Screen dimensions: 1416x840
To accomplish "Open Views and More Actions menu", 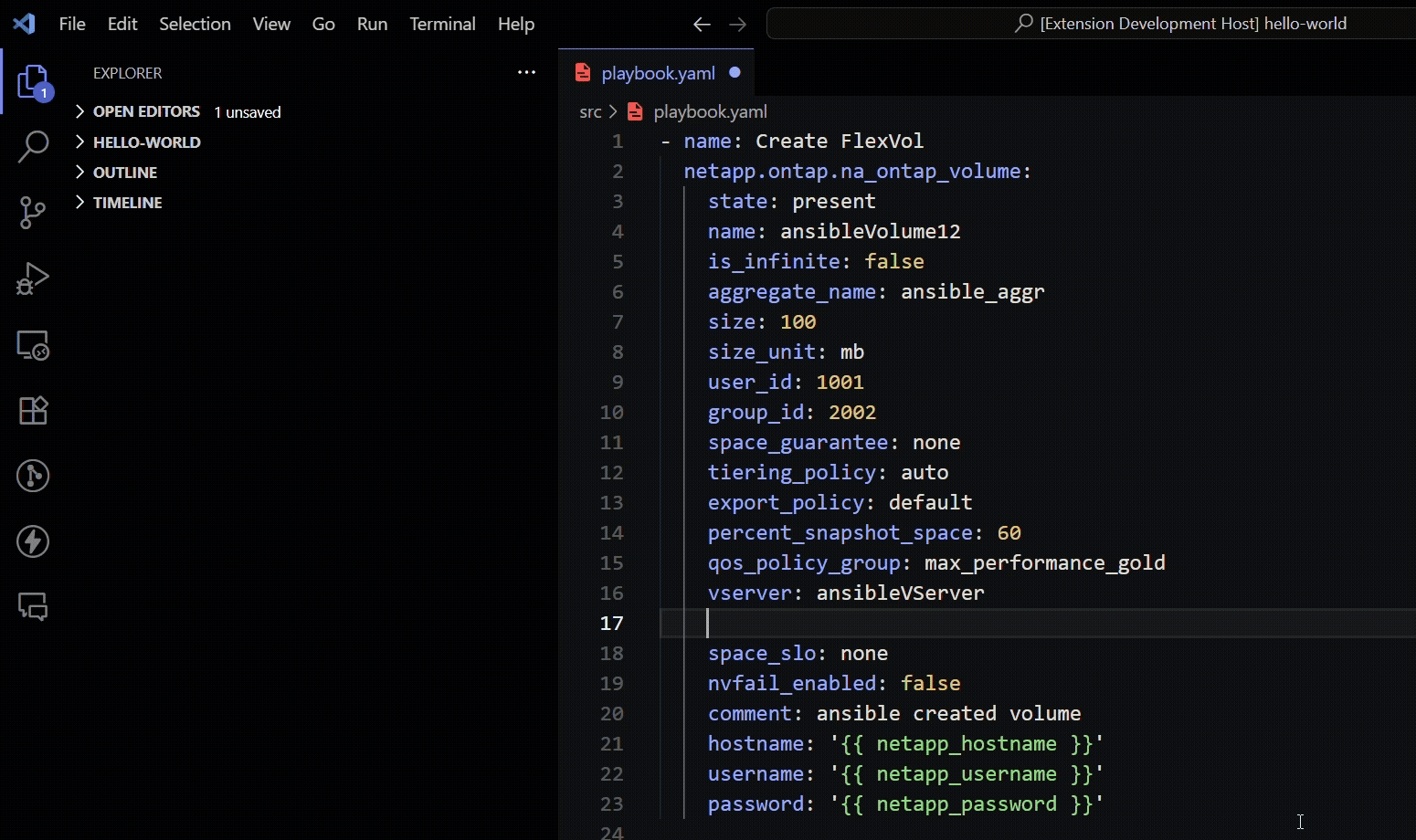I will (x=526, y=72).
